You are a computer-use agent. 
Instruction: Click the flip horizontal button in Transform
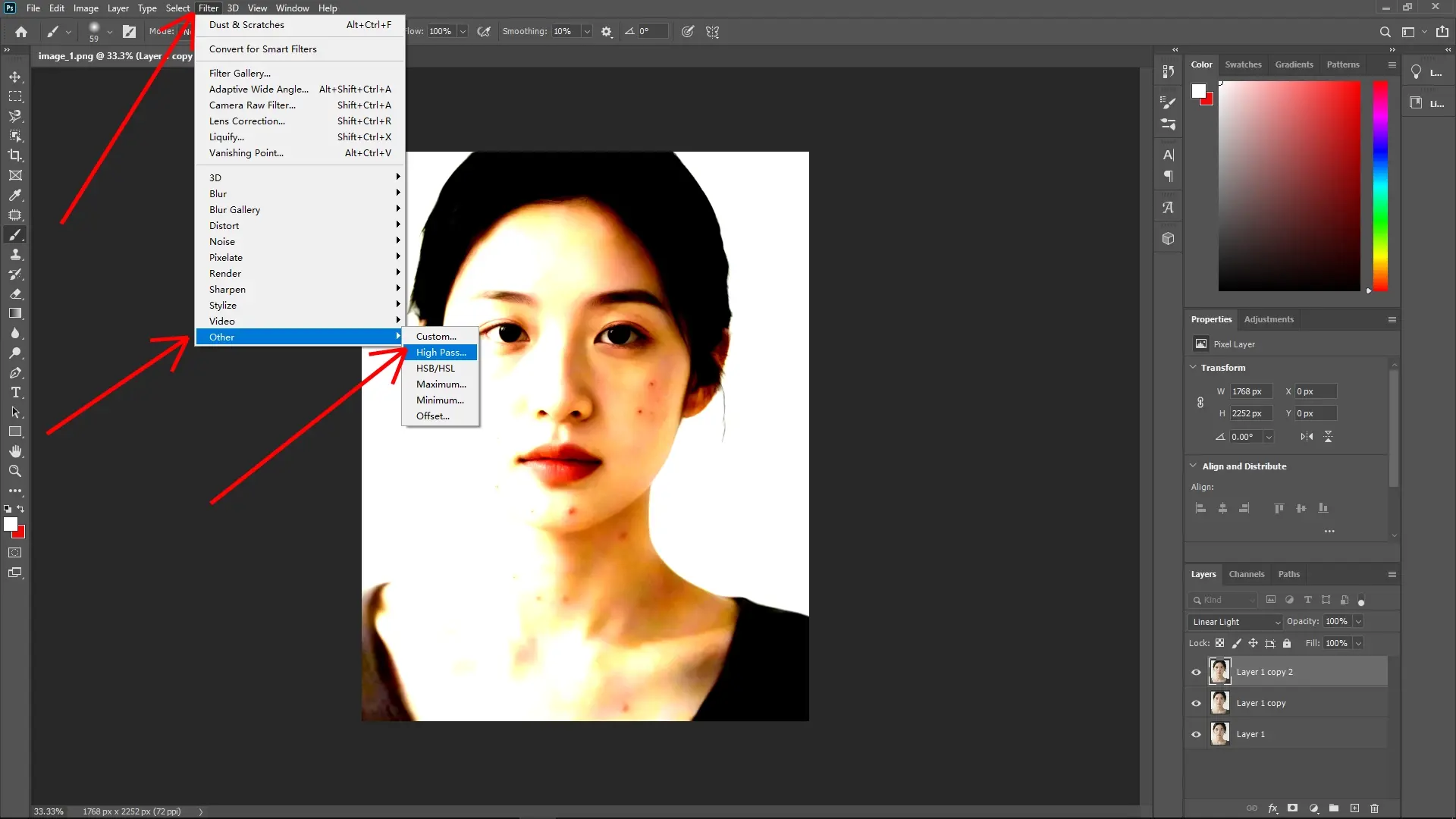(1306, 436)
